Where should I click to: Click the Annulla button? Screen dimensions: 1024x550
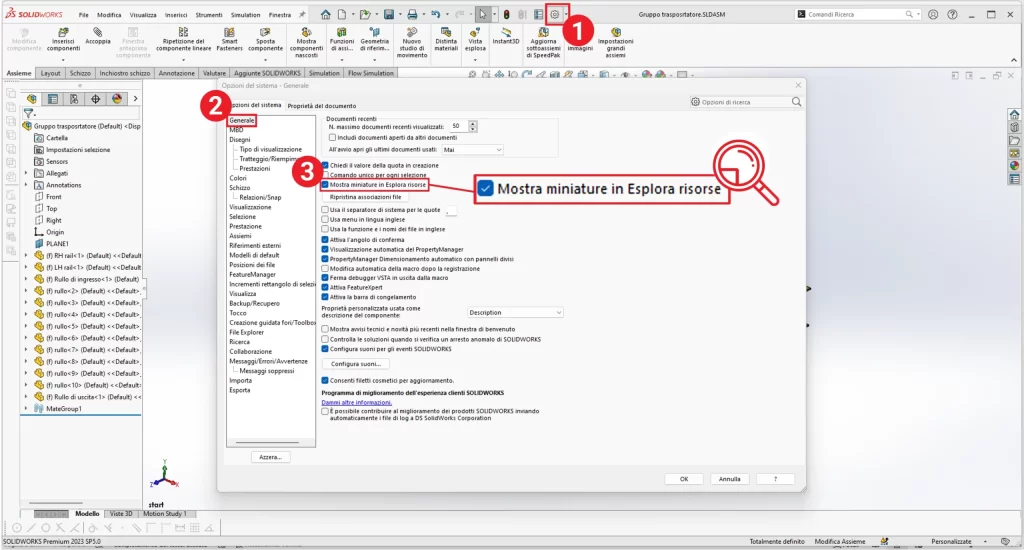coord(730,479)
